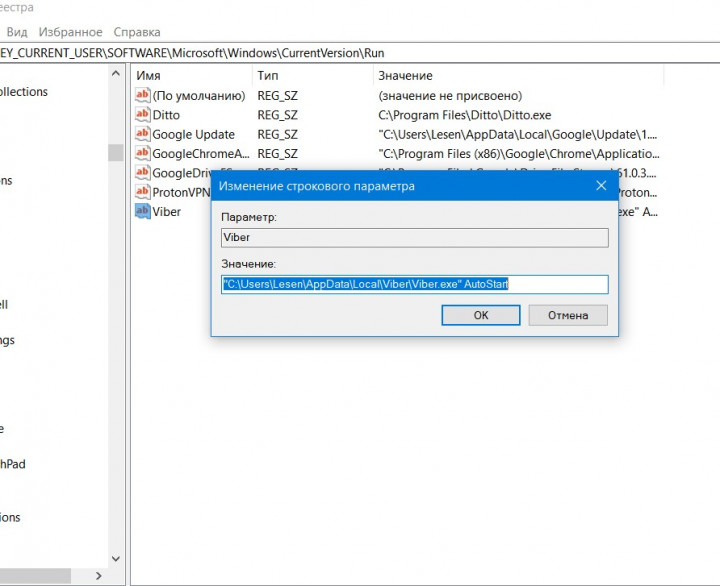
Task: Select the Ditto entry's REG_SZ icon
Action: point(142,115)
